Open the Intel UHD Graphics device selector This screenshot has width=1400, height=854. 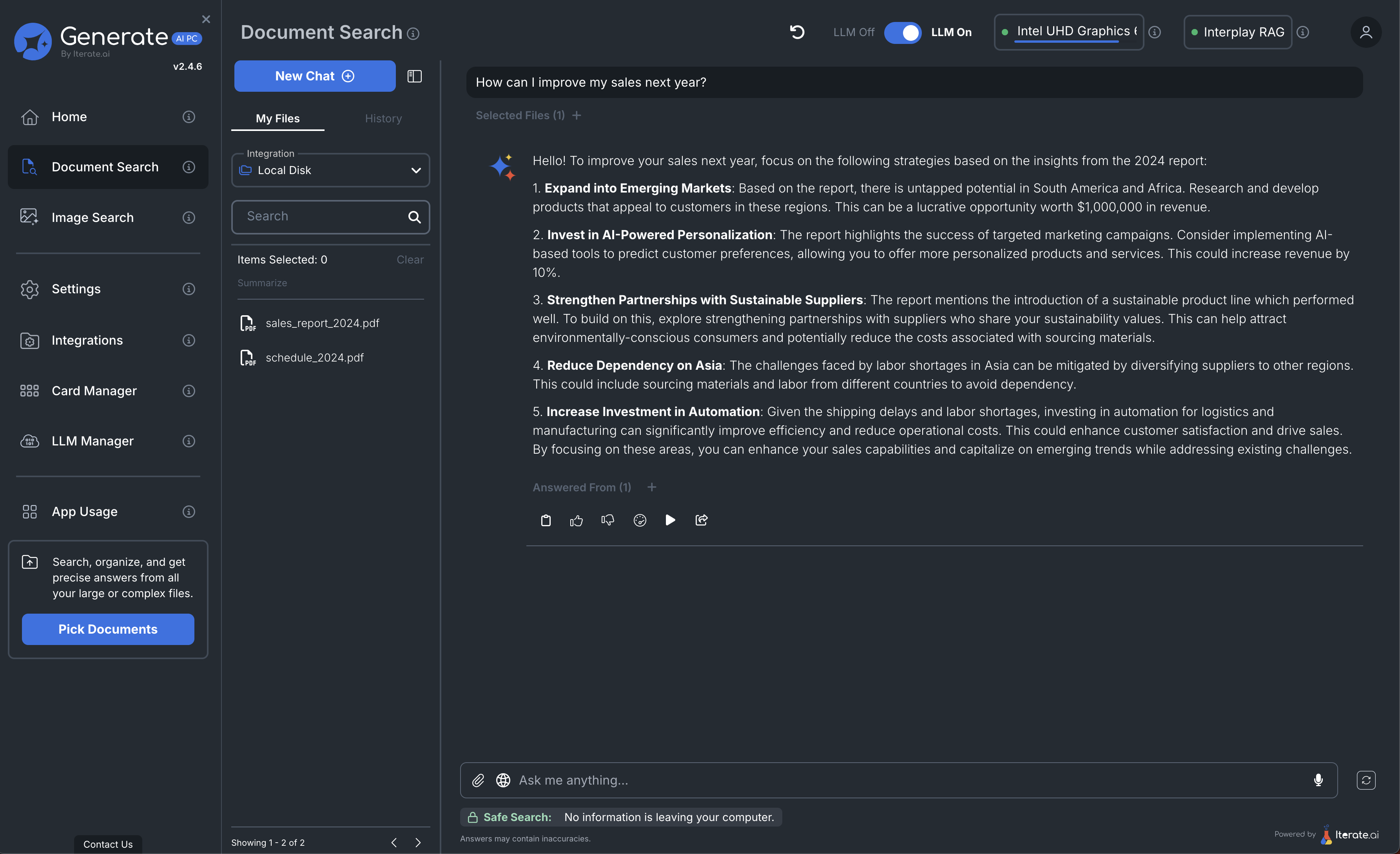1068,32
